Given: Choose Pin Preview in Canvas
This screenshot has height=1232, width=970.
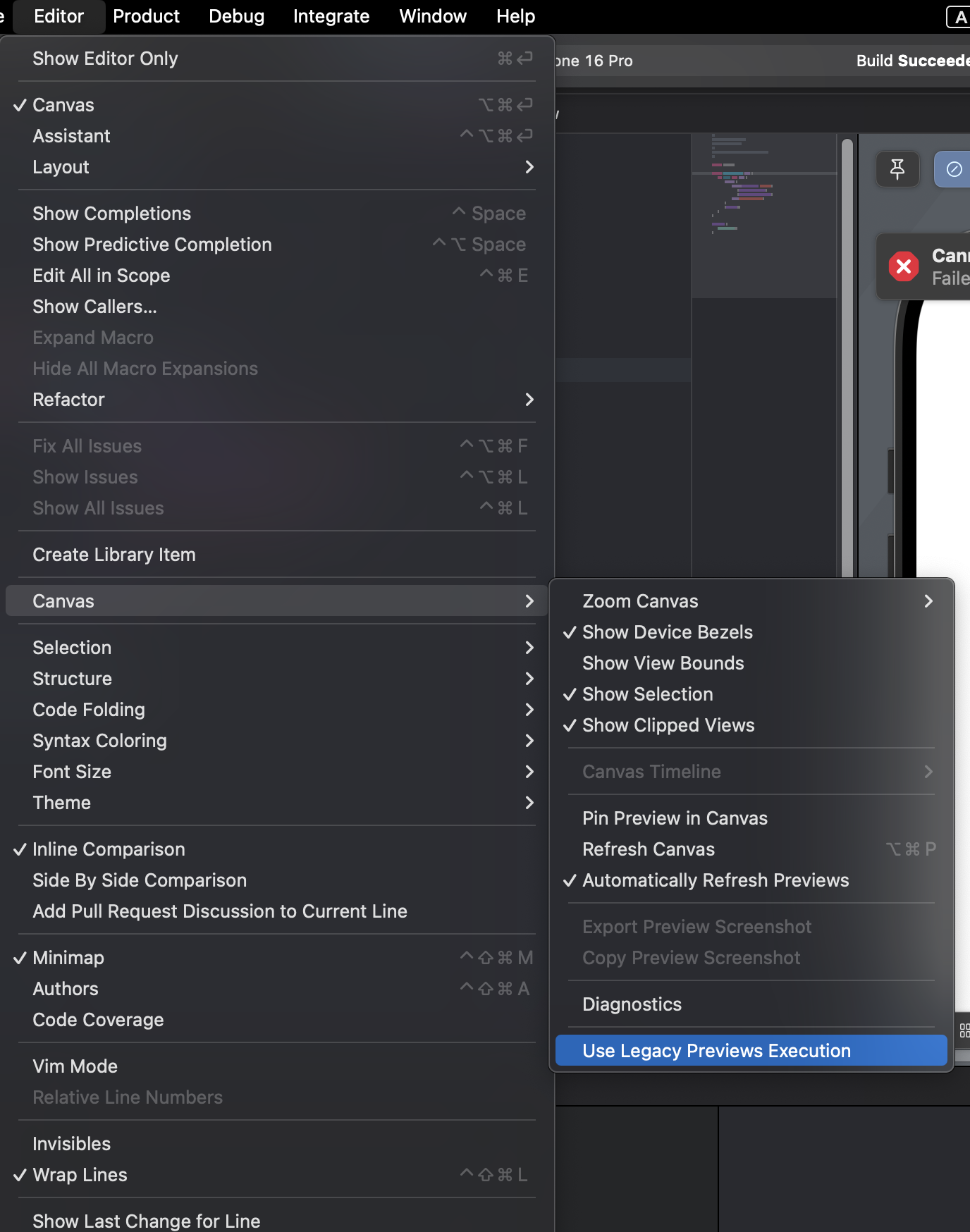Looking at the screenshot, I should (751, 818).
